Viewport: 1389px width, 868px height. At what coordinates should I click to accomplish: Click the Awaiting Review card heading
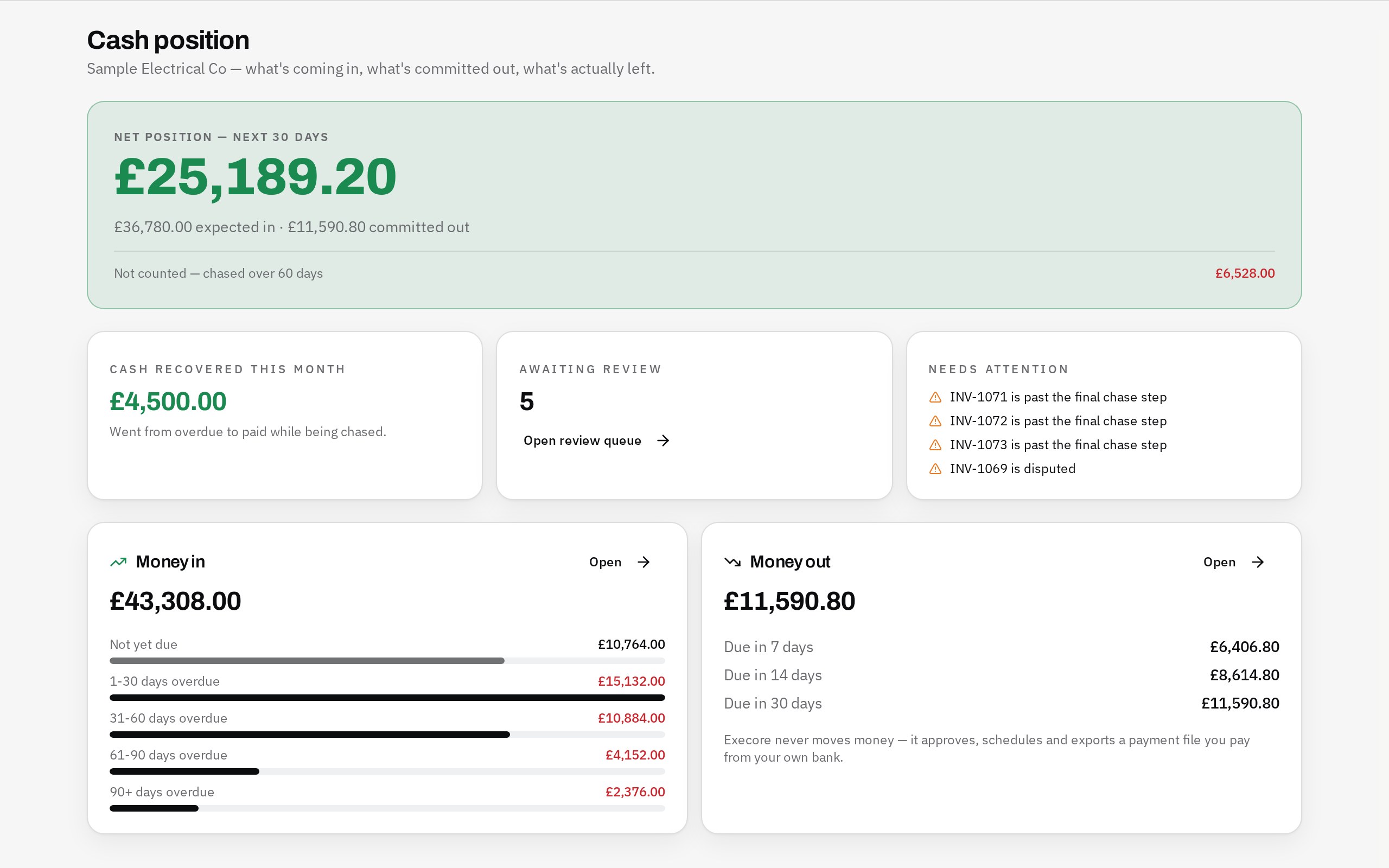(591, 369)
